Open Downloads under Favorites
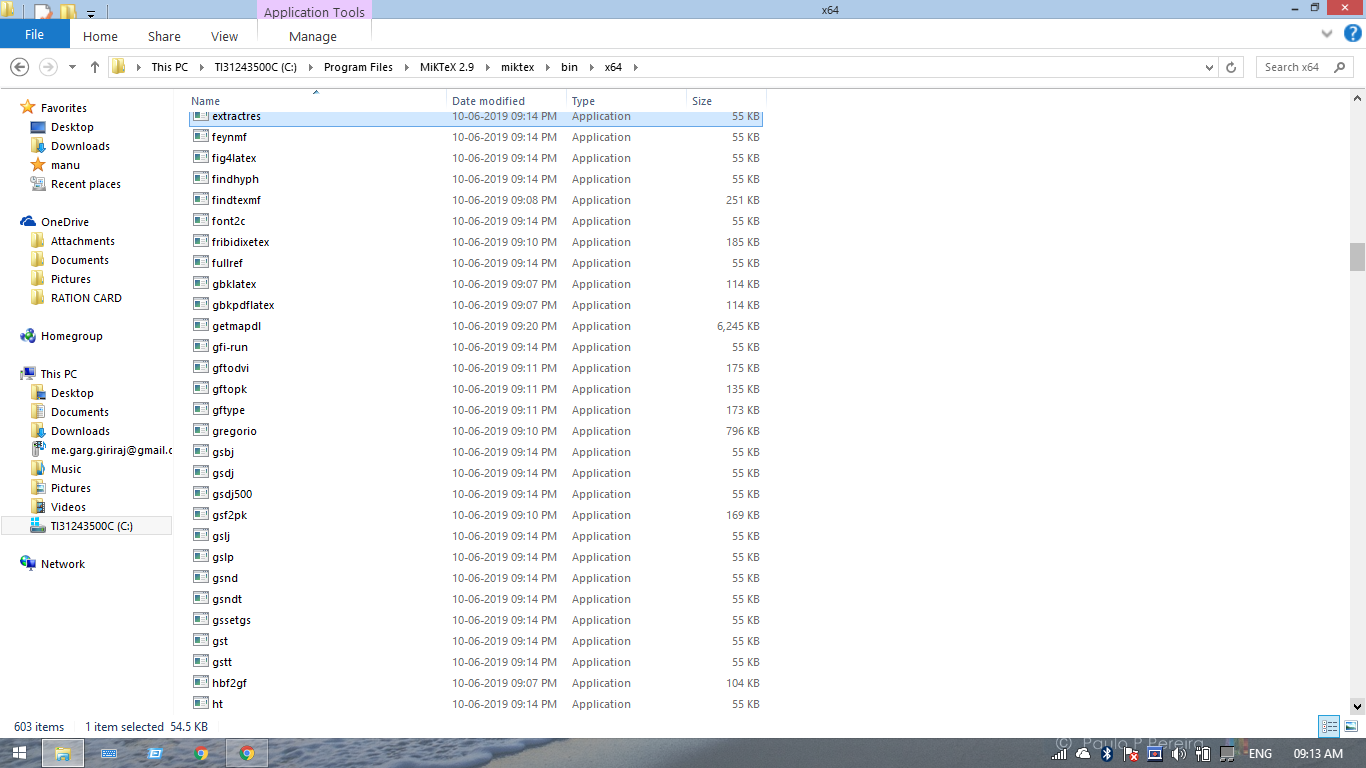 point(80,146)
